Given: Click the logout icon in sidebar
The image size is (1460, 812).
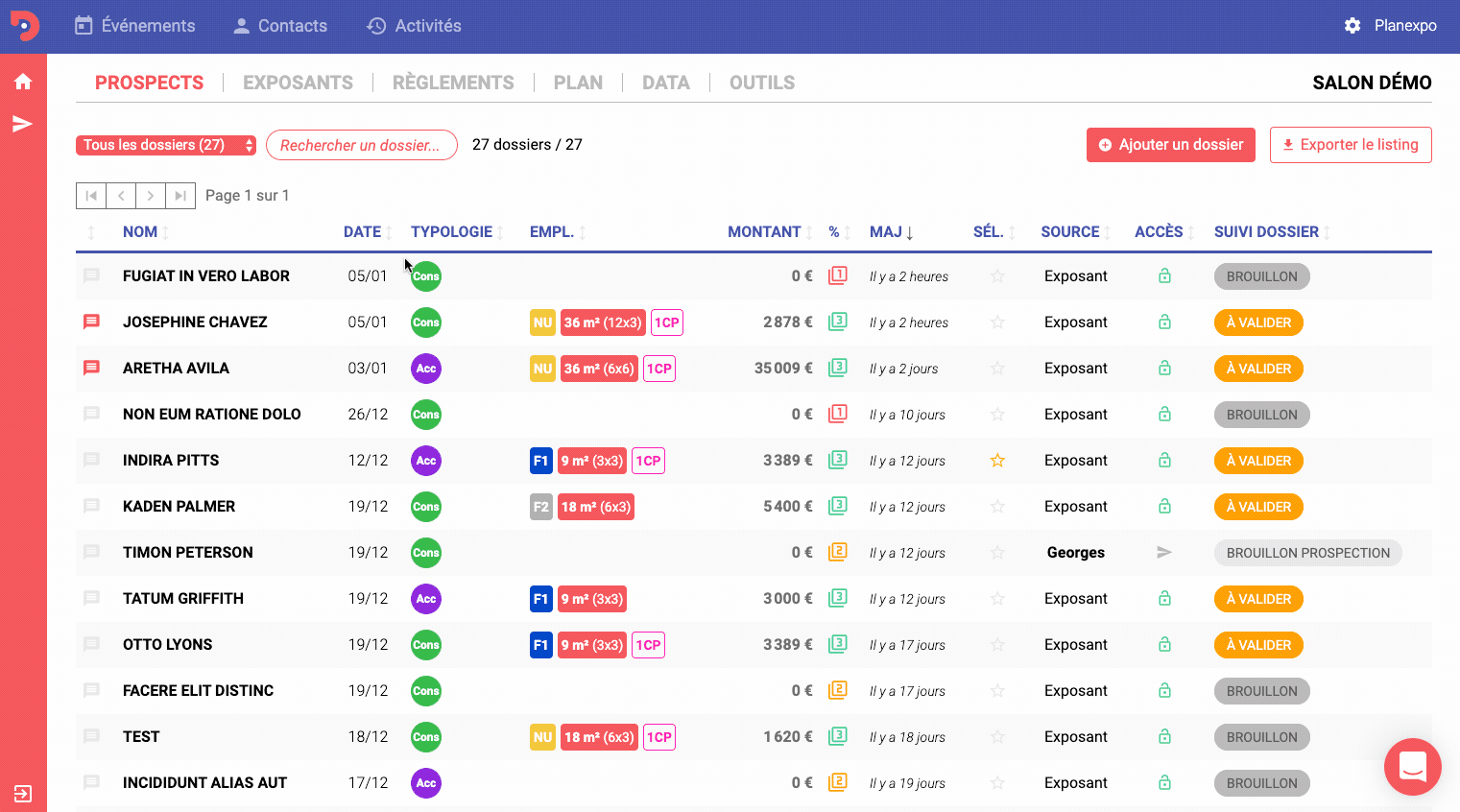Looking at the screenshot, I should tap(23, 794).
